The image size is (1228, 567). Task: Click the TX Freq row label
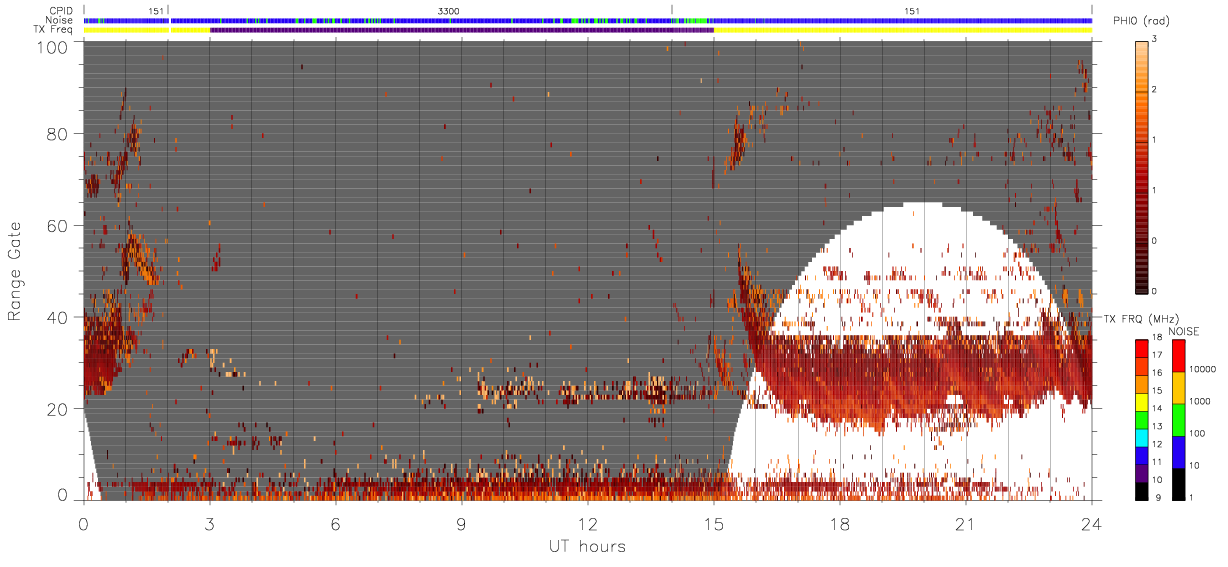pyautogui.click(x=54, y=30)
